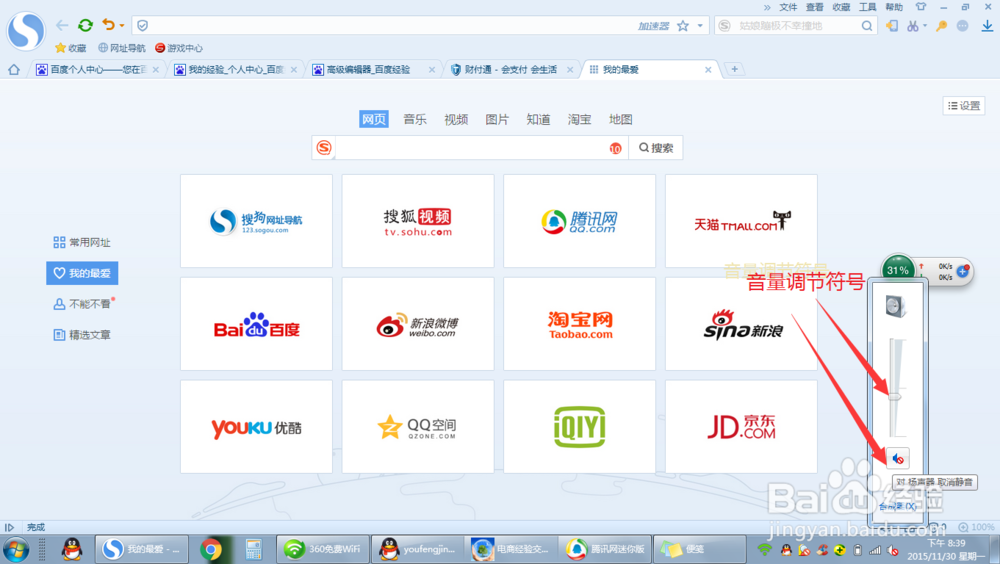This screenshot has width=1000, height=564.
Task: Click the orange undo/restore closed tab icon
Action: [108, 26]
